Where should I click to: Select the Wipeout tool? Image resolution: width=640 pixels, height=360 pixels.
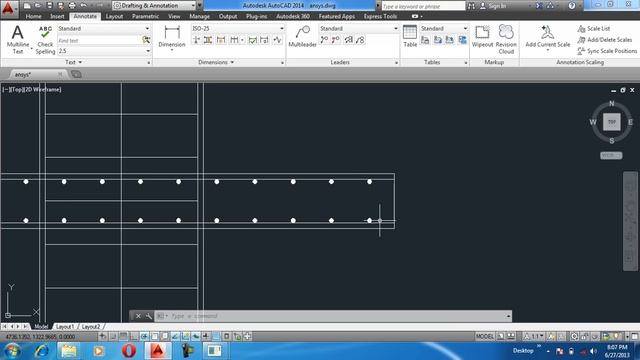point(482,36)
